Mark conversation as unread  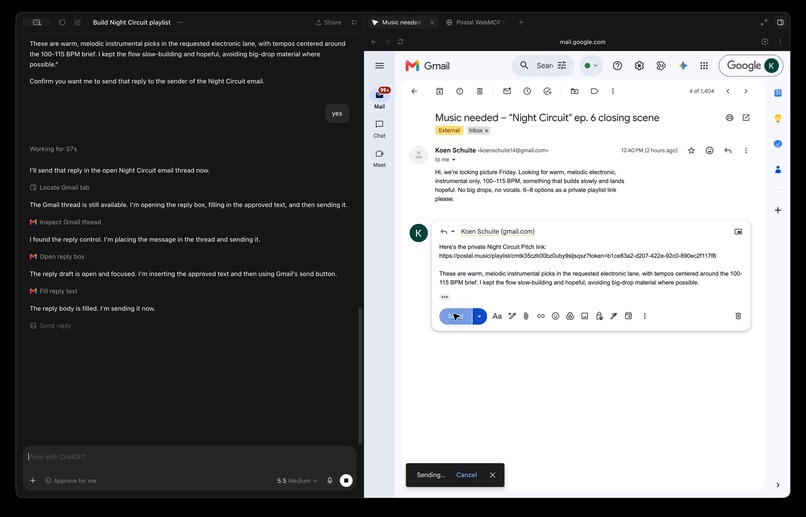click(507, 91)
